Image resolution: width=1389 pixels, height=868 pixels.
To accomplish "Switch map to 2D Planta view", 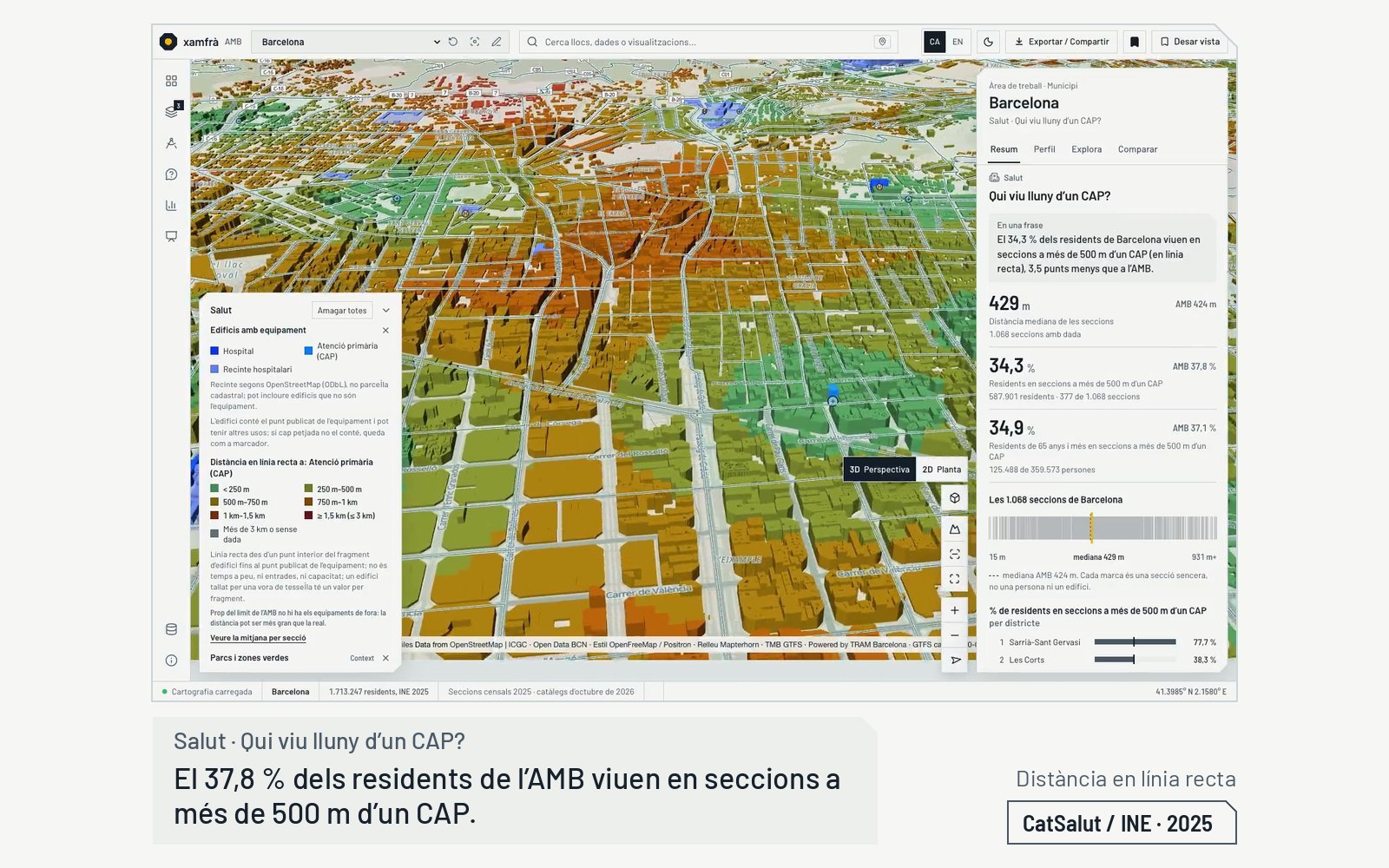I will (x=941, y=470).
